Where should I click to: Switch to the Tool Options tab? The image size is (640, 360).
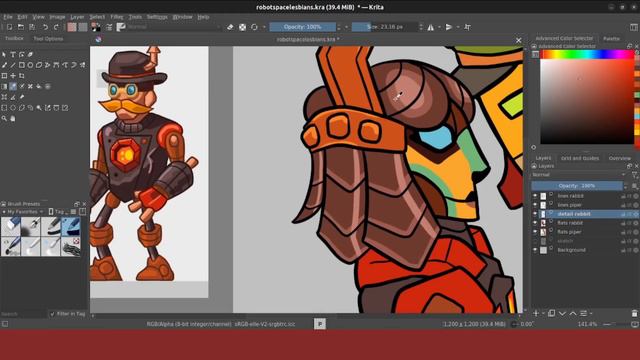(x=48, y=38)
